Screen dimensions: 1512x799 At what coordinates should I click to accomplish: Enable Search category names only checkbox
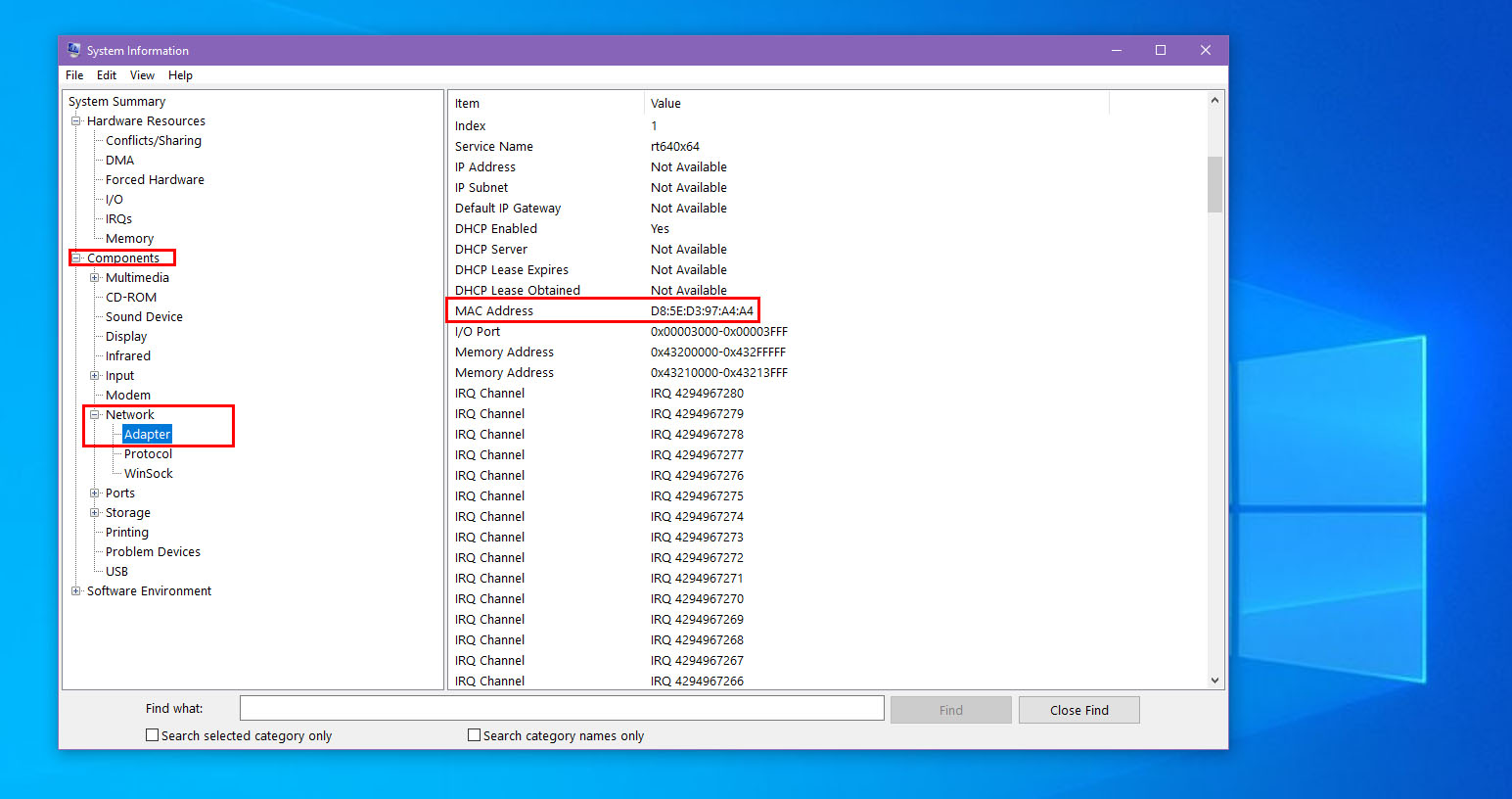pyautogui.click(x=474, y=735)
